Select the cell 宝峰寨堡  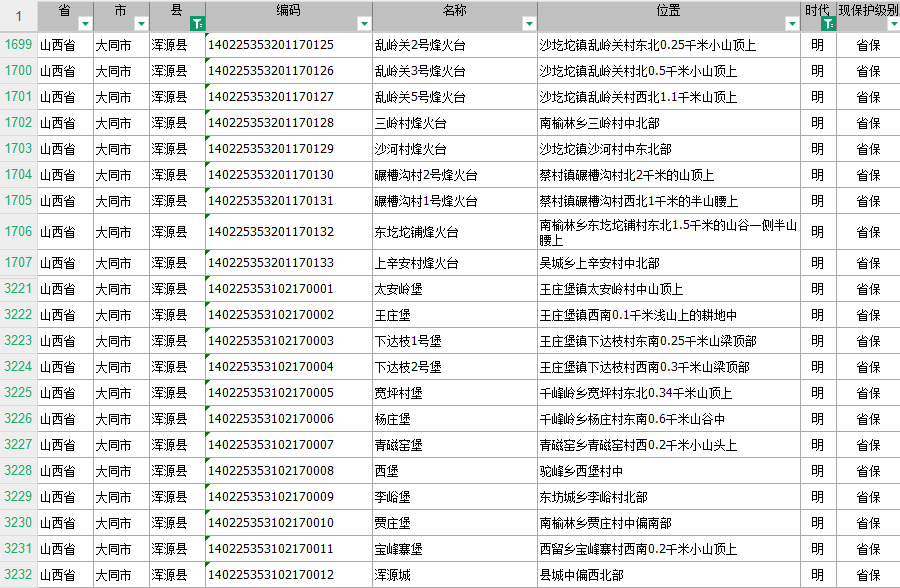[455, 549]
